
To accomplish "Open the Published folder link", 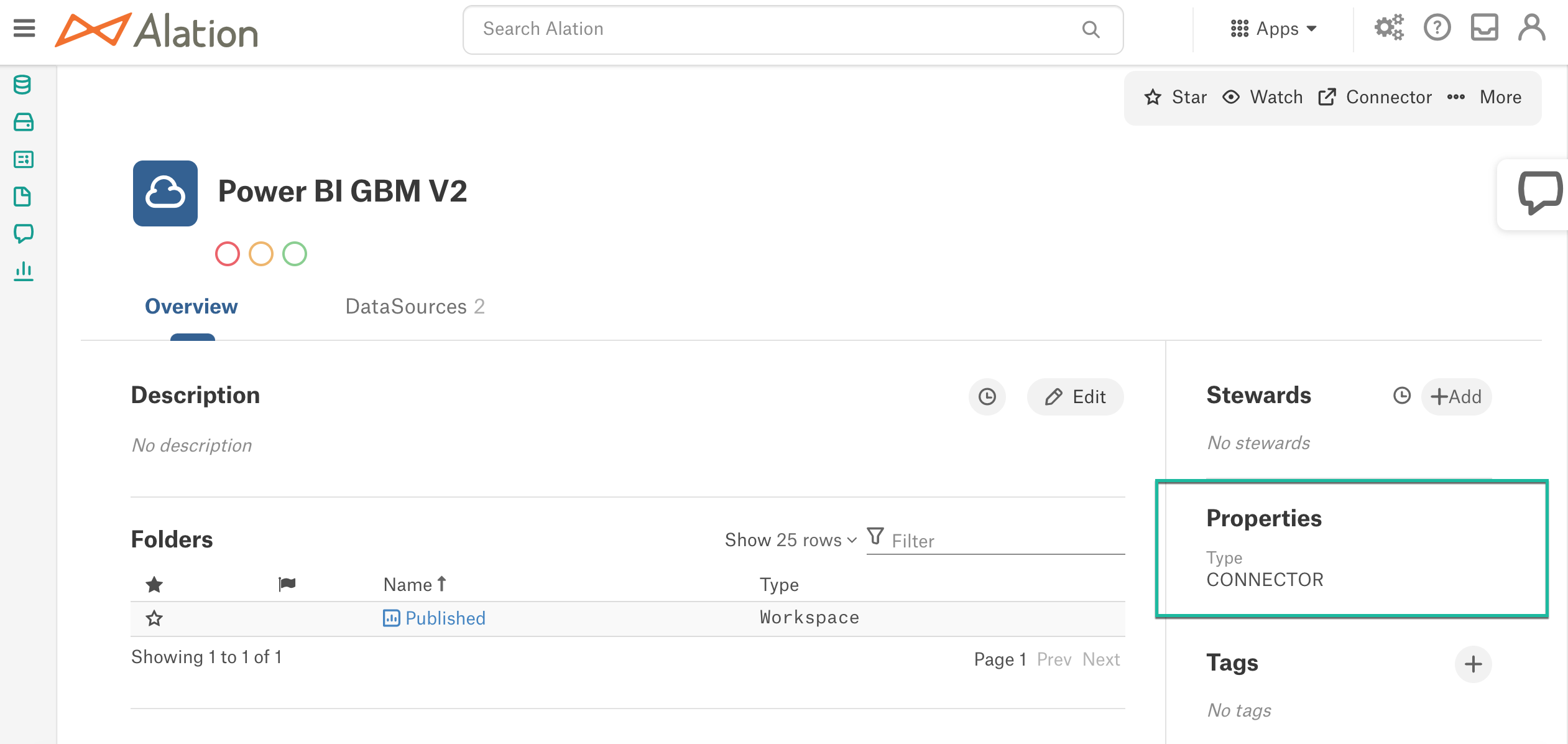I will 445,618.
